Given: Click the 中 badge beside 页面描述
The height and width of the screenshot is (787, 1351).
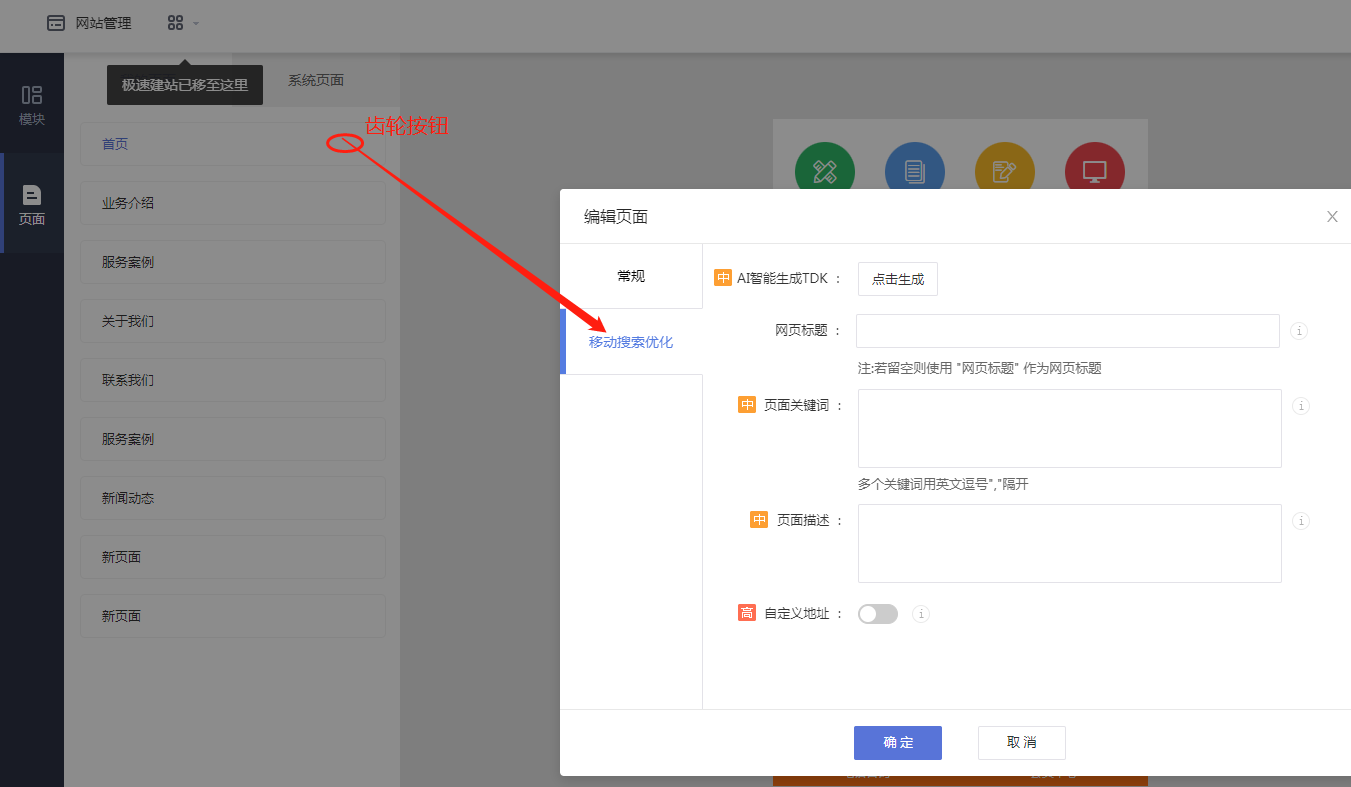Looking at the screenshot, I should [759, 520].
